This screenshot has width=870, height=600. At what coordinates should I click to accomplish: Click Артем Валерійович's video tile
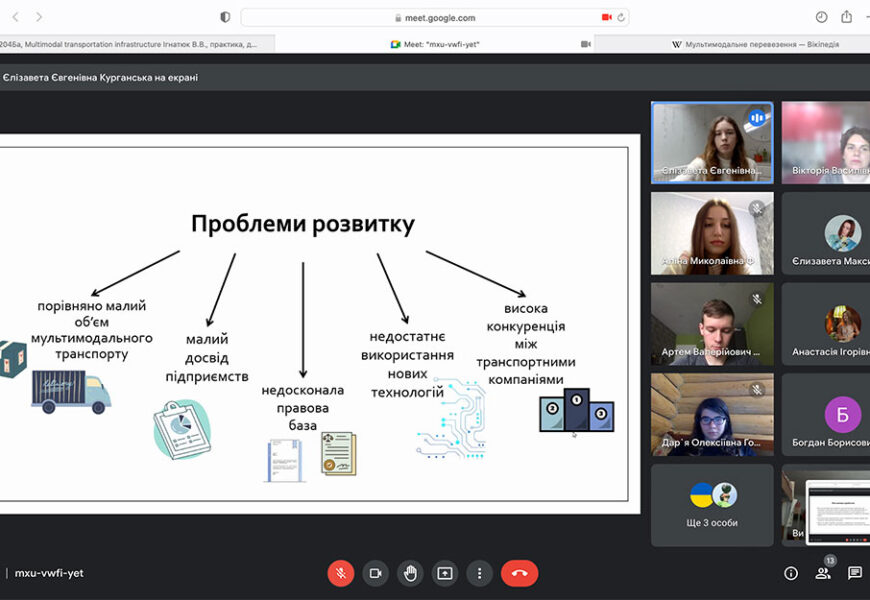pos(712,323)
